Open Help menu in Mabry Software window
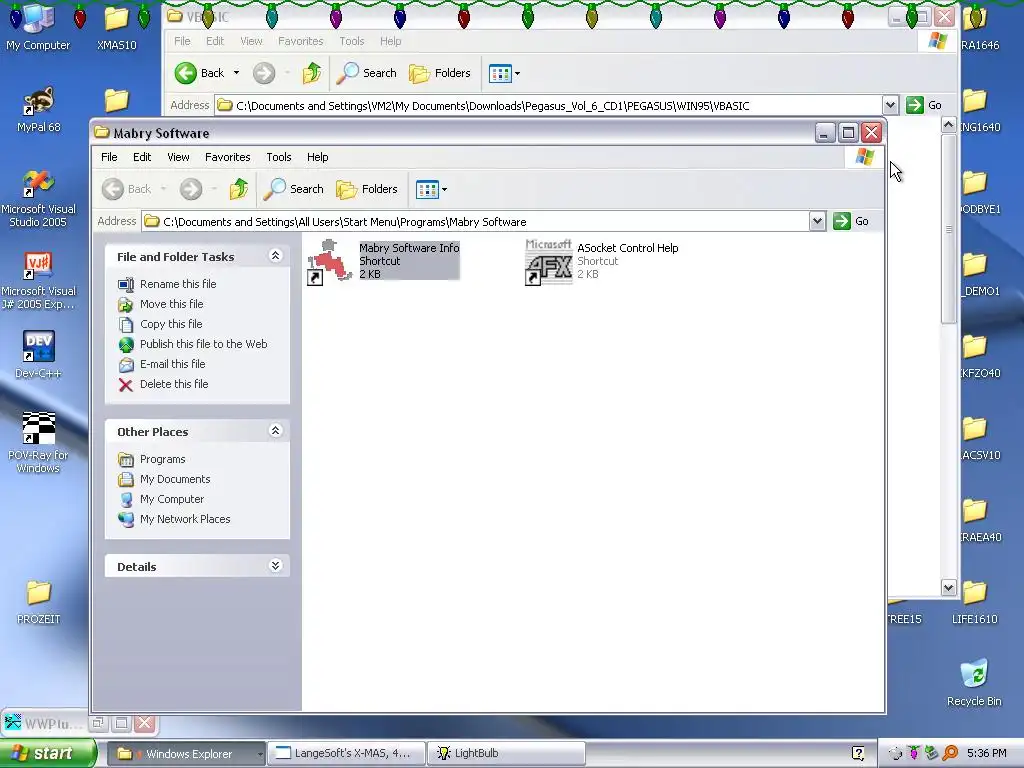This screenshot has width=1024, height=768. (x=317, y=157)
